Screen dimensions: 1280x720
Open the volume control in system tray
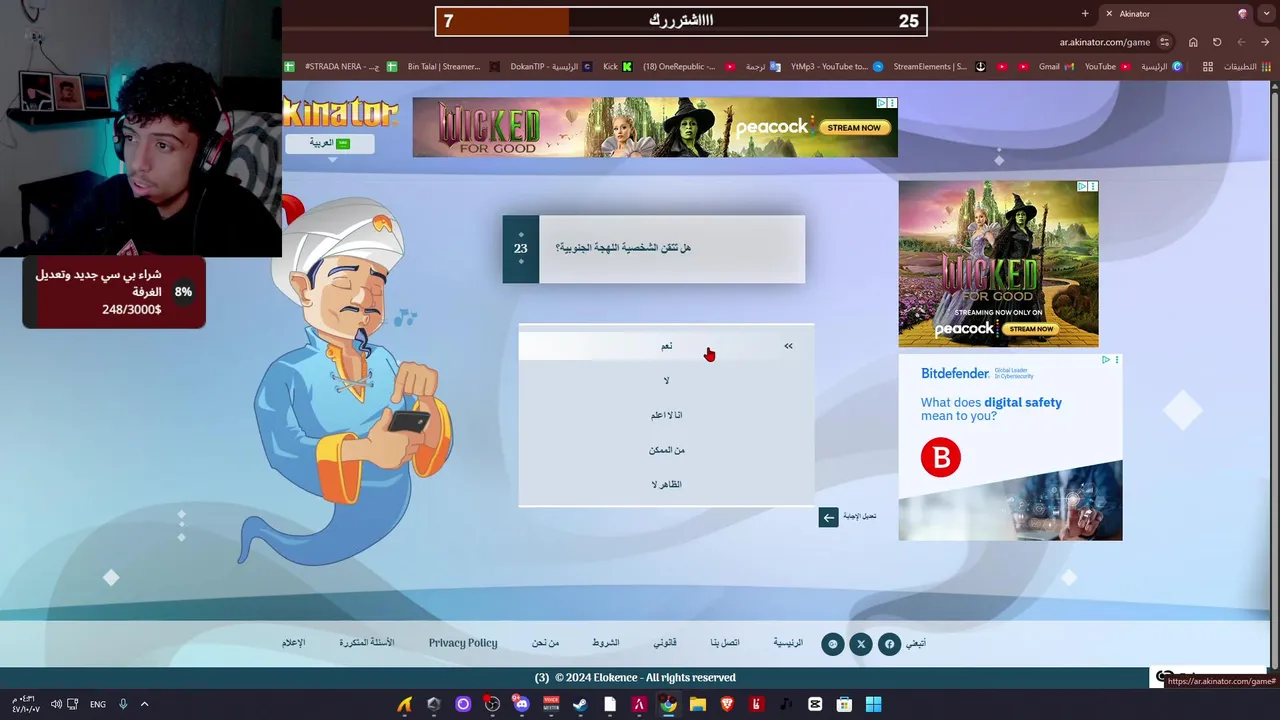(57, 704)
